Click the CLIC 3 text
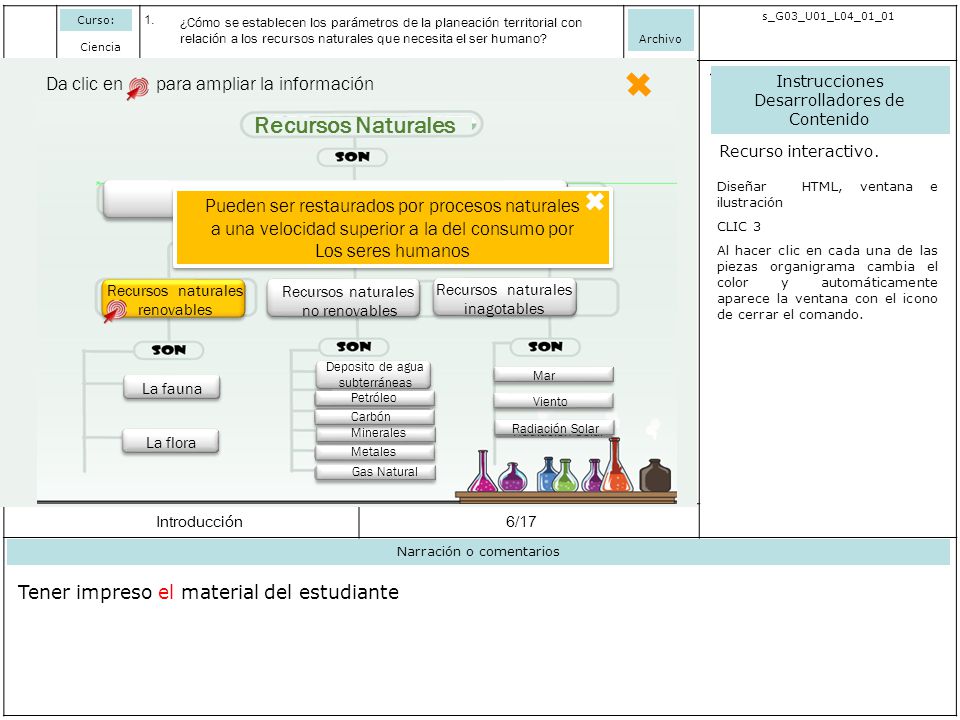This screenshot has height=720, width=960. click(739, 227)
